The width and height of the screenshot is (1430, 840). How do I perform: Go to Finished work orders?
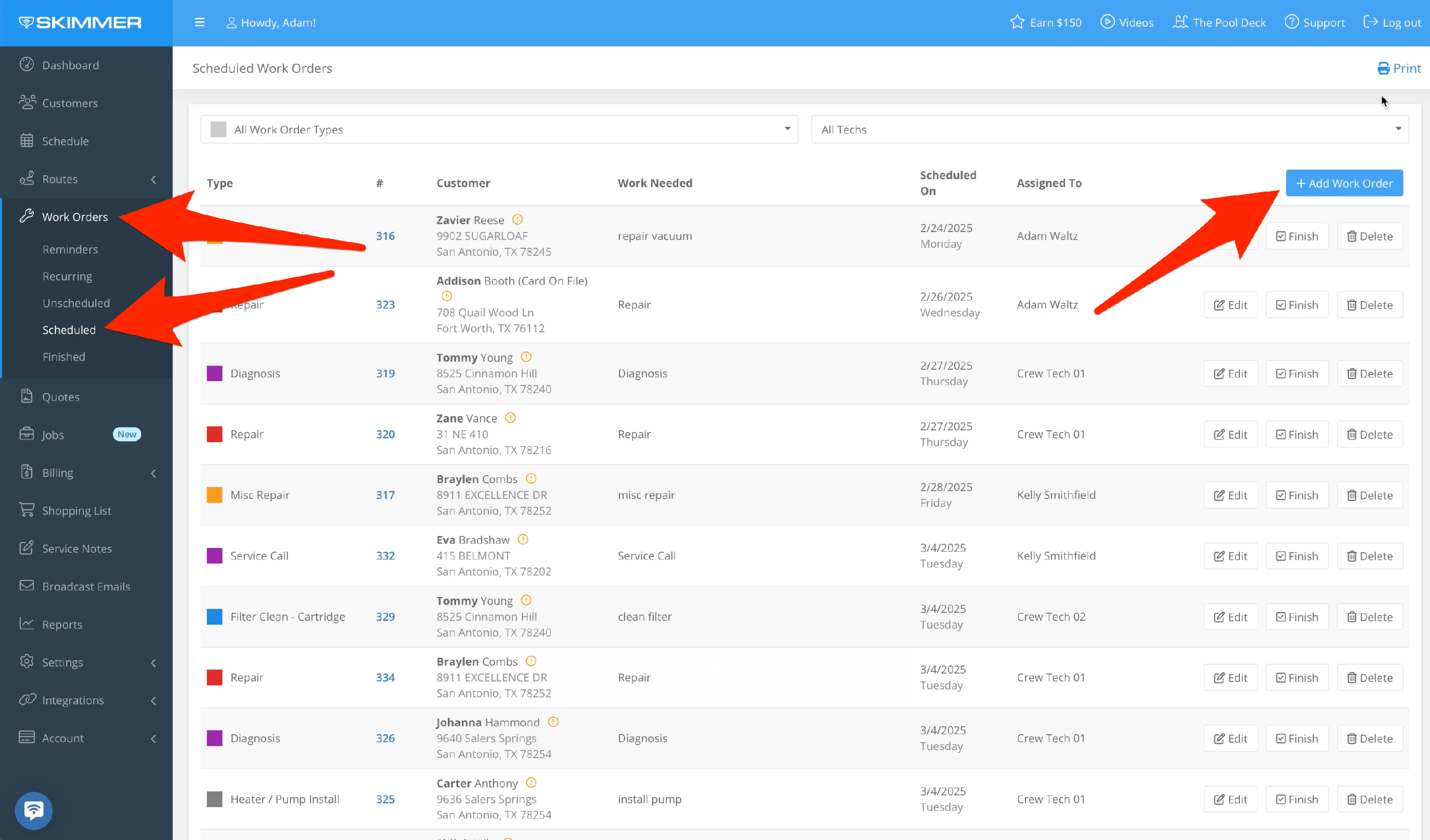pos(63,357)
